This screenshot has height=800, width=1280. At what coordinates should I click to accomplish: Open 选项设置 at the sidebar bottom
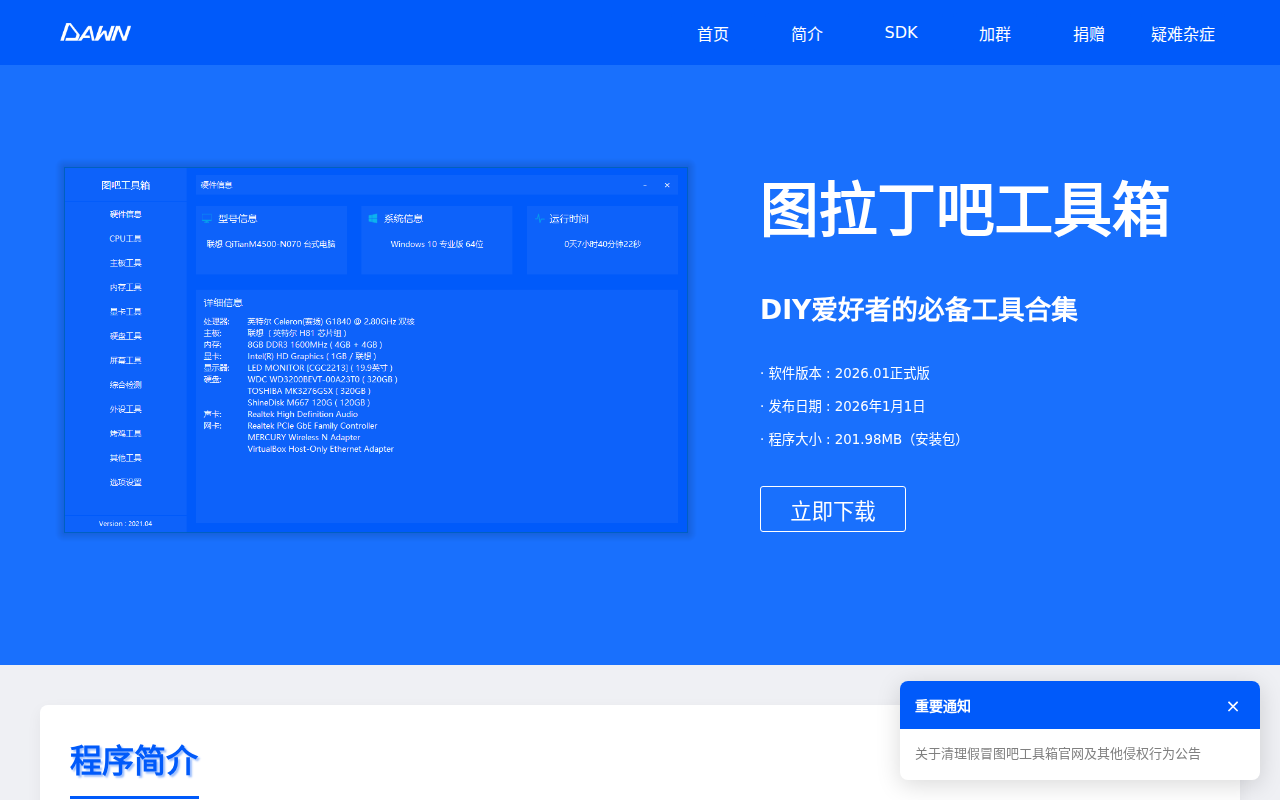(125, 481)
